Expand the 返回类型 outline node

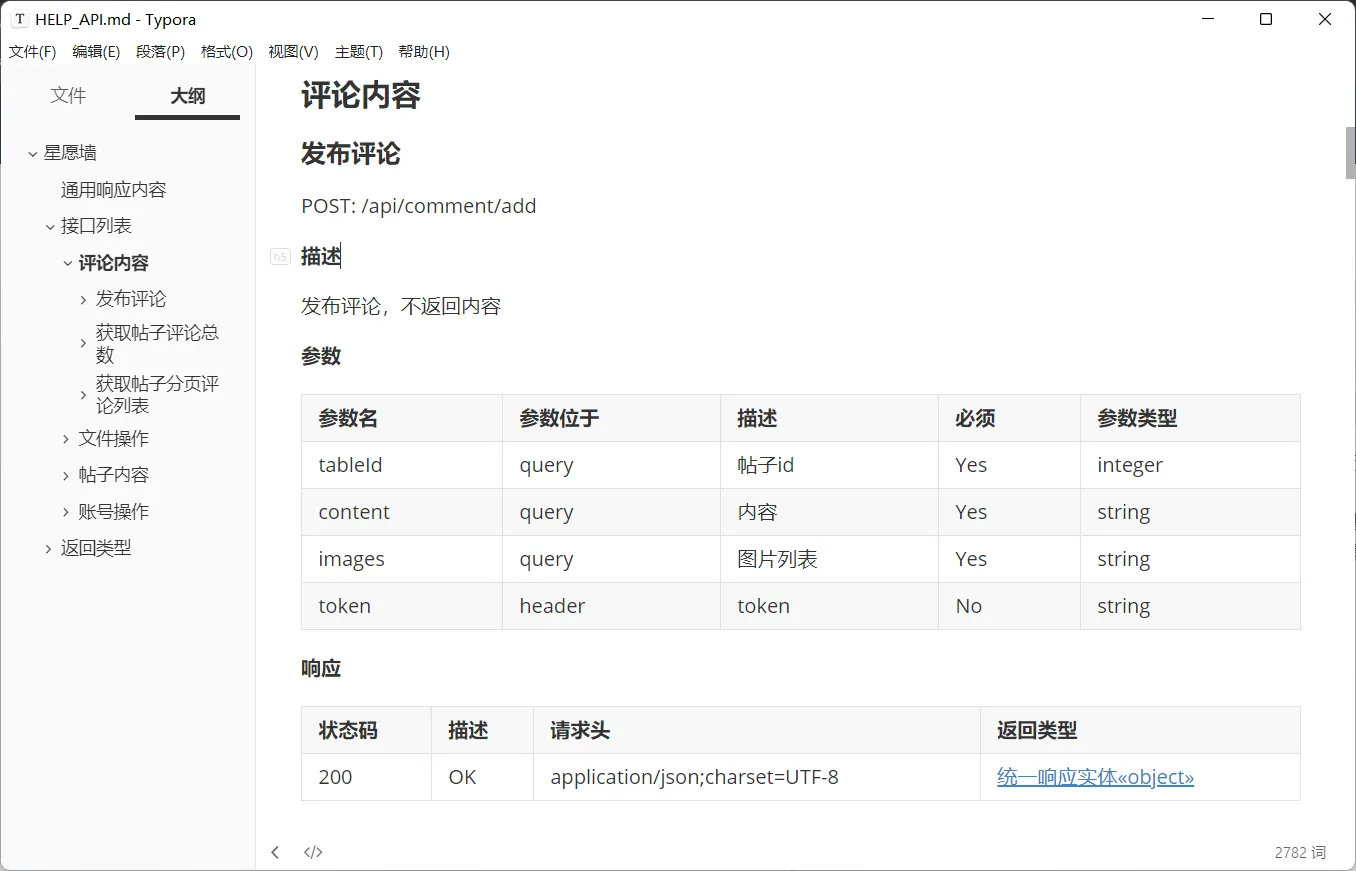point(47,547)
